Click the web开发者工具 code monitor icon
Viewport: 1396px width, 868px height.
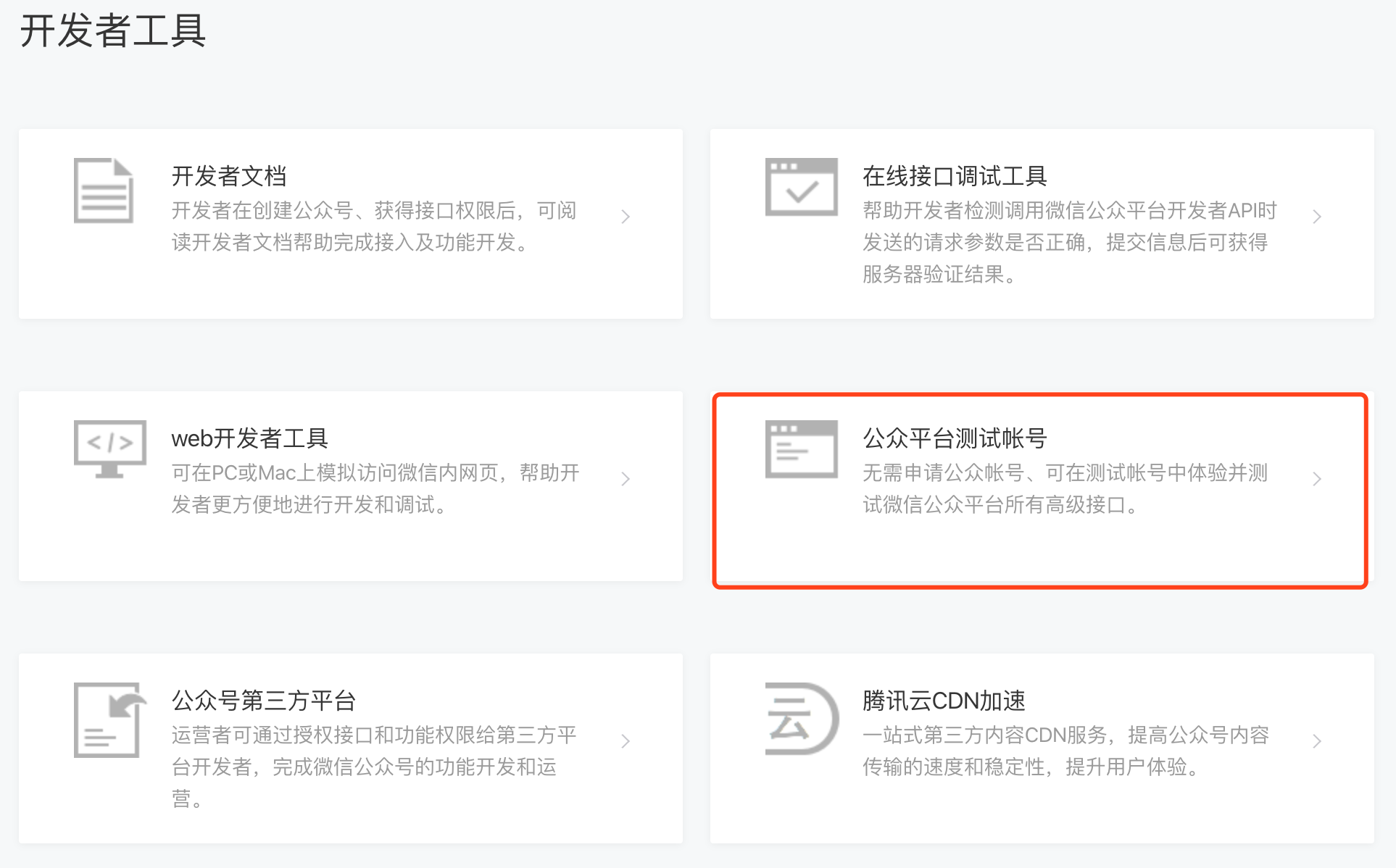110,449
